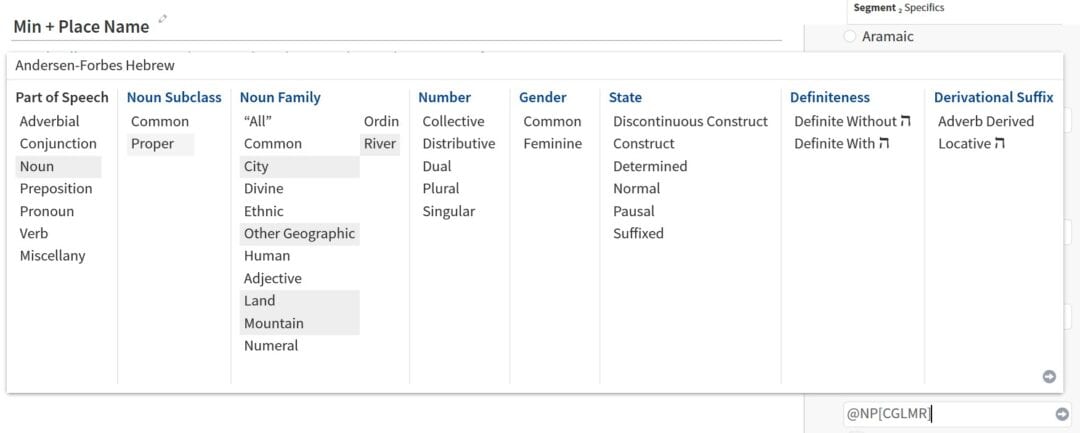Click the pencil edit icon beside title
Image resolution: width=1080 pixels, height=433 pixels.
tap(163, 19)
